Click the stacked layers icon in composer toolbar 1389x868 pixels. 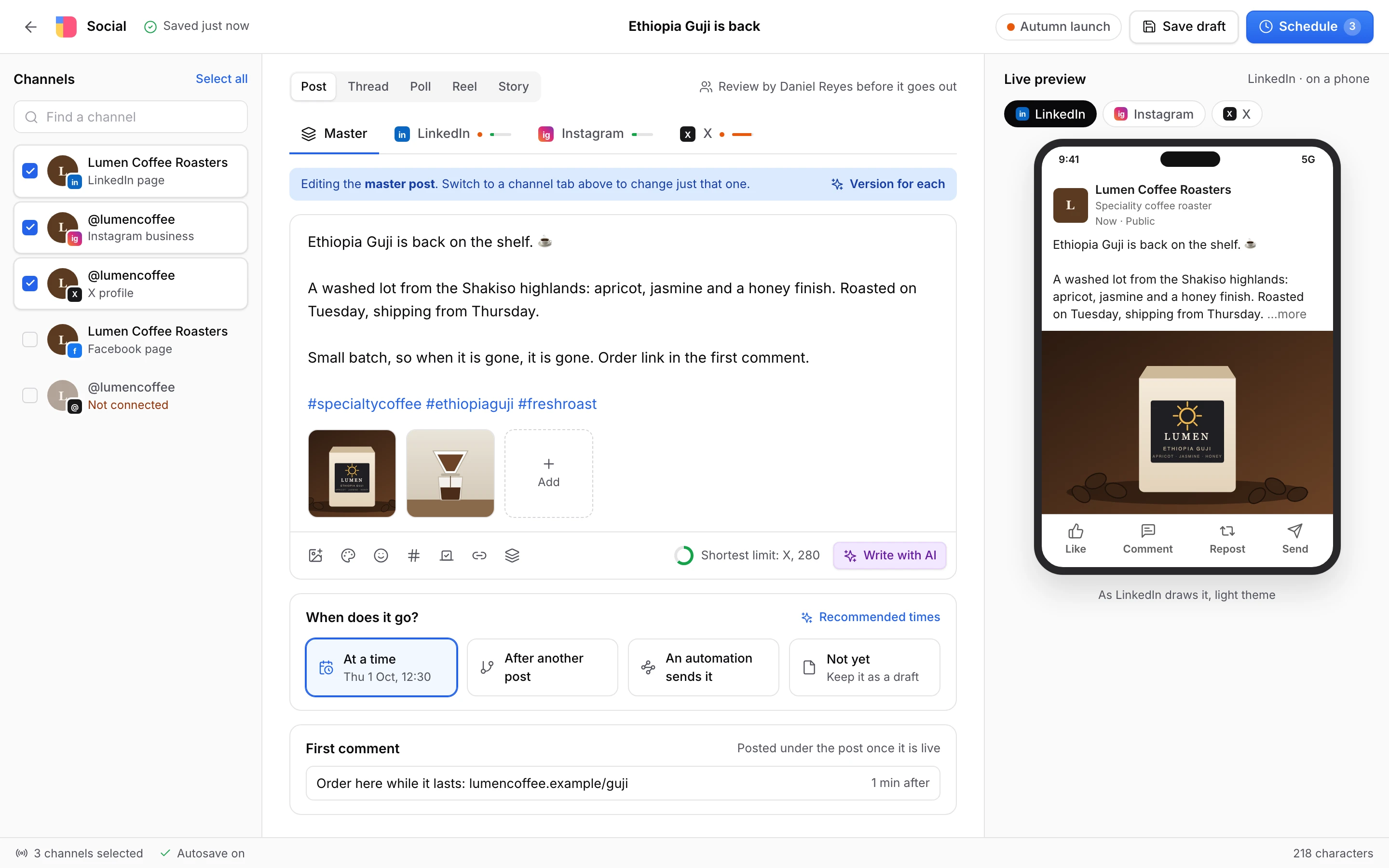[512, 555]
